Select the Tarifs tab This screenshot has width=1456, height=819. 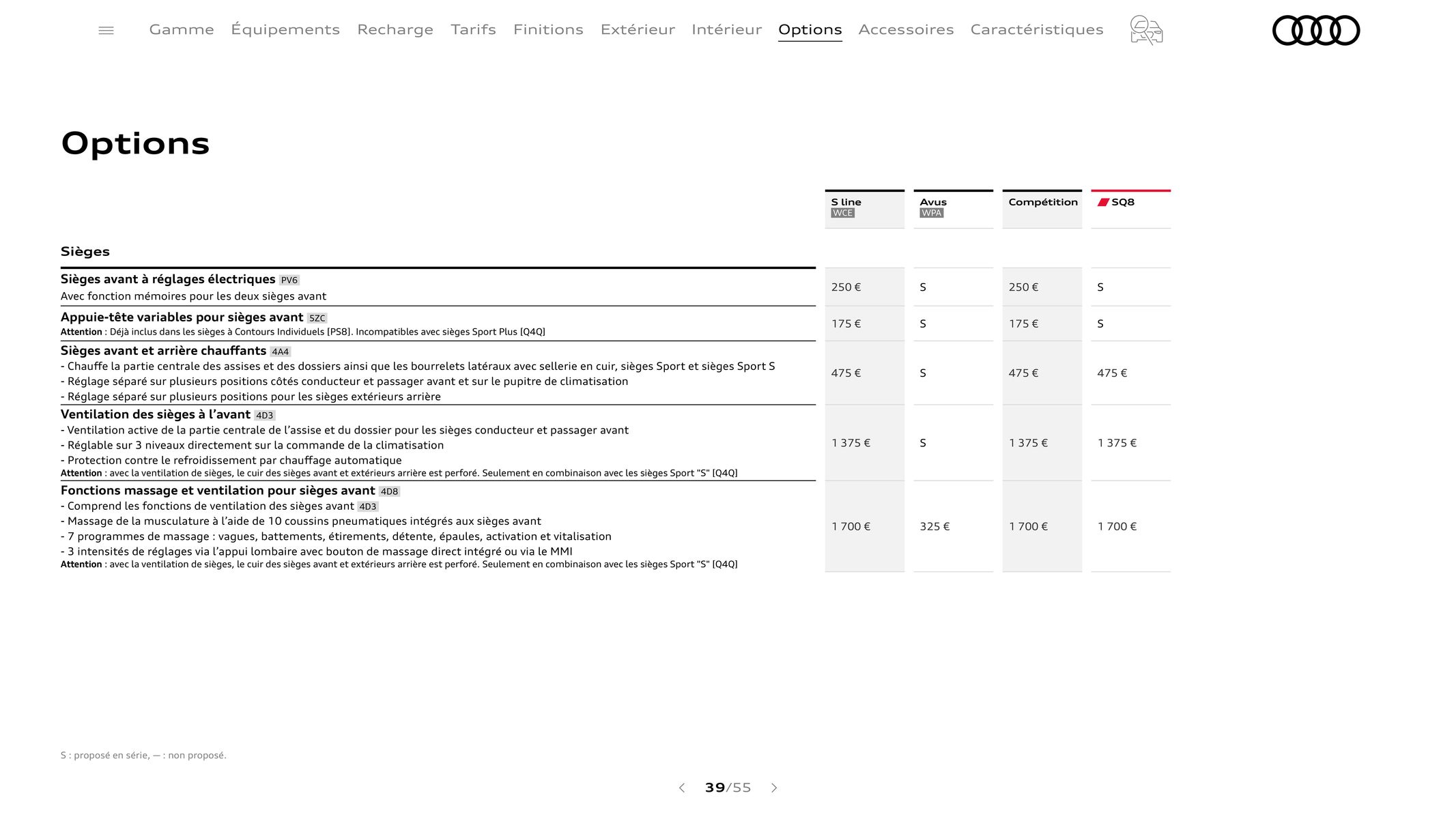[x=473, y=29]
